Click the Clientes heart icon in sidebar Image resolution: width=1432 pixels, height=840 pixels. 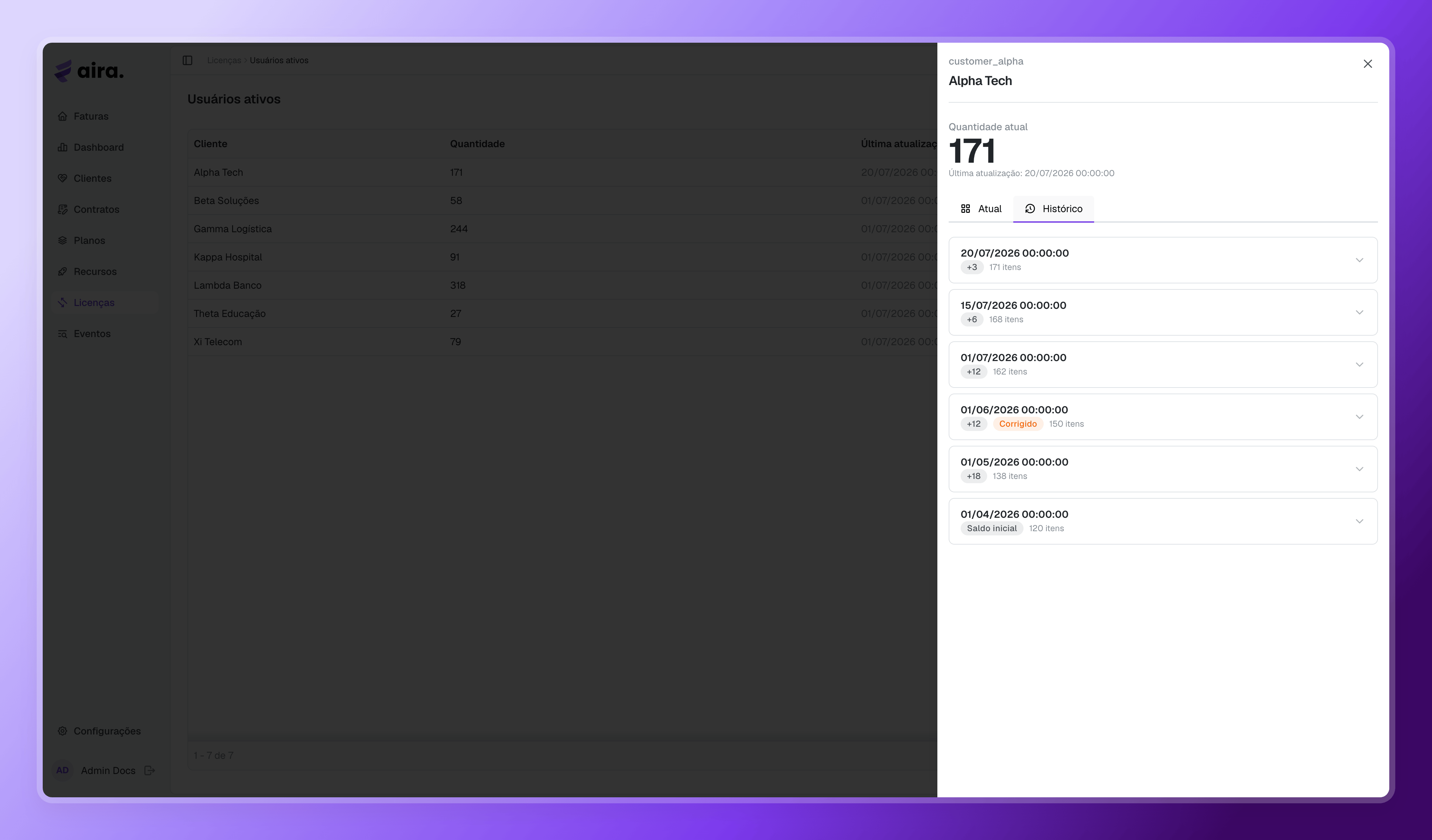62,178
